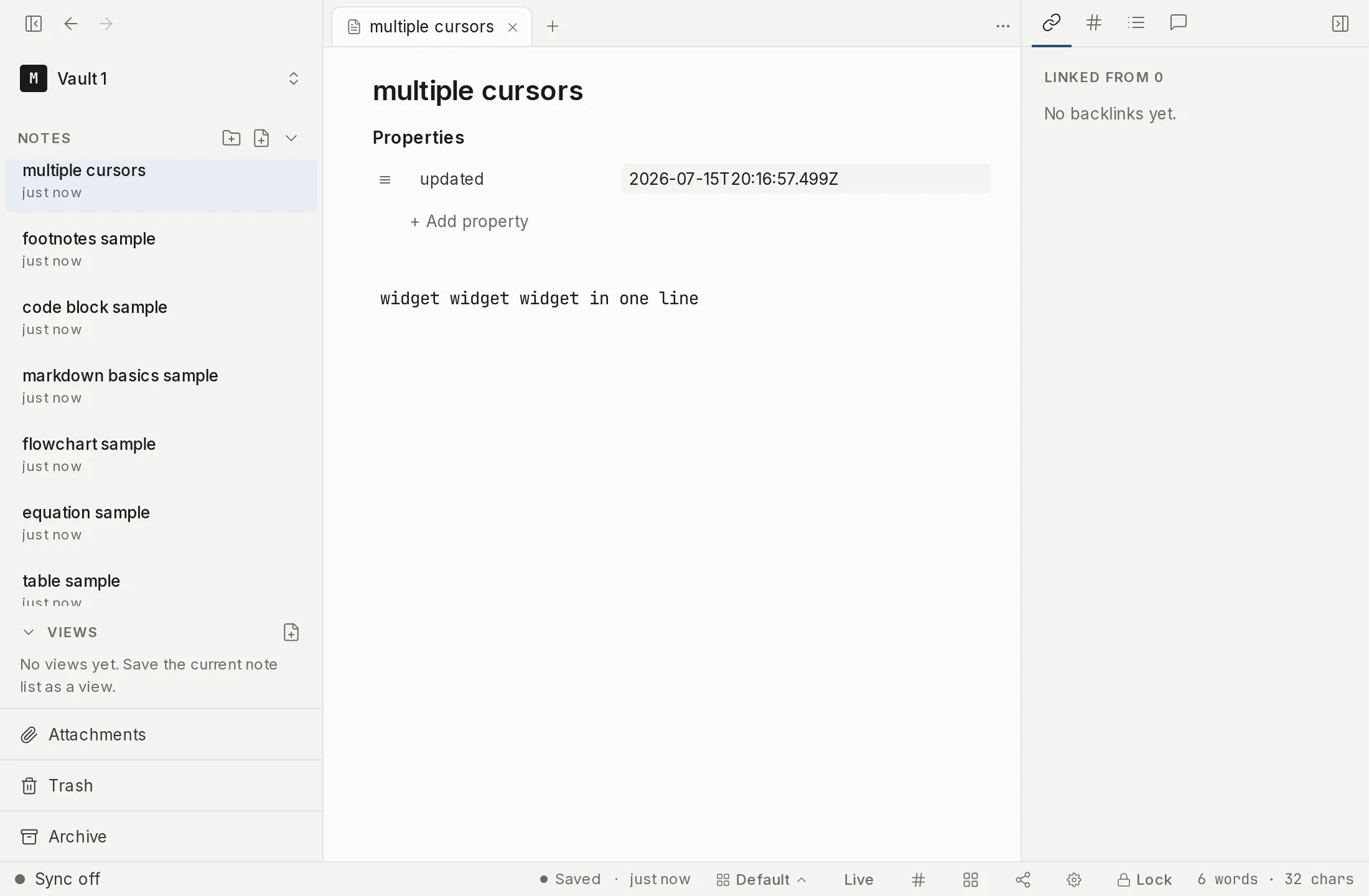Open the flowchart sample note

161,454
